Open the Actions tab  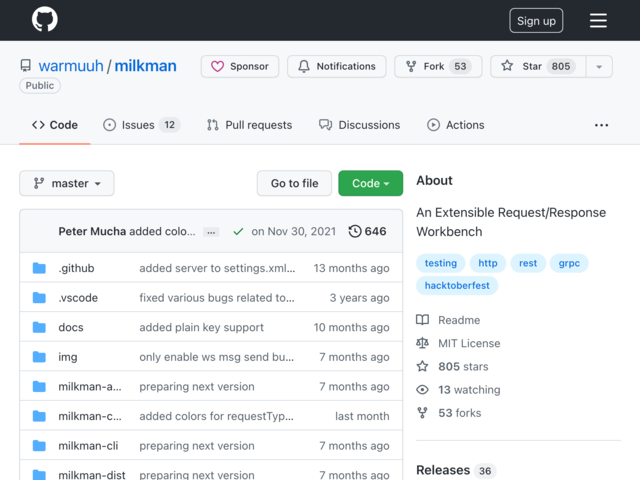[456, 125]
